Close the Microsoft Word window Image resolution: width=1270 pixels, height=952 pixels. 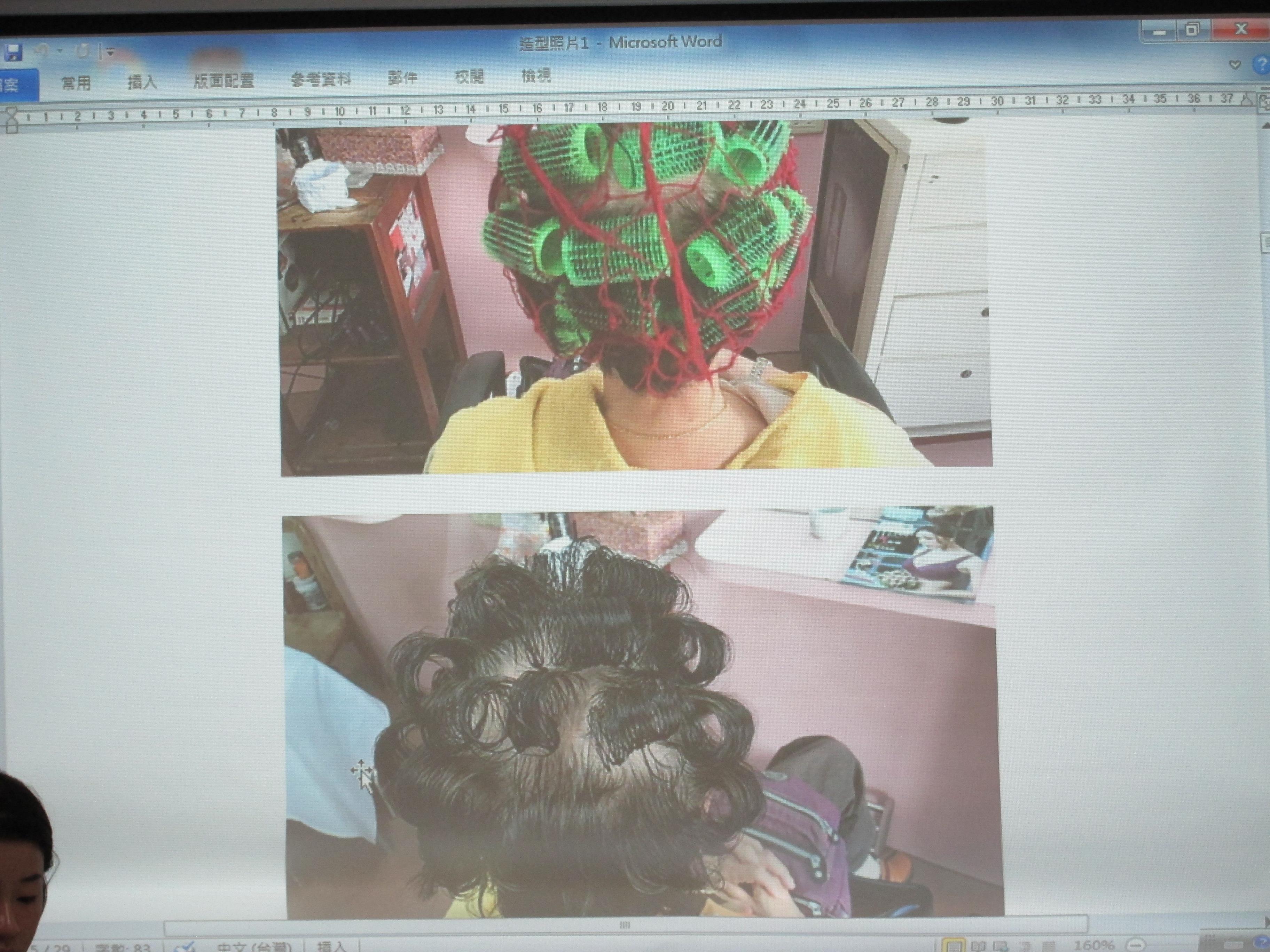pos(1241,29)
